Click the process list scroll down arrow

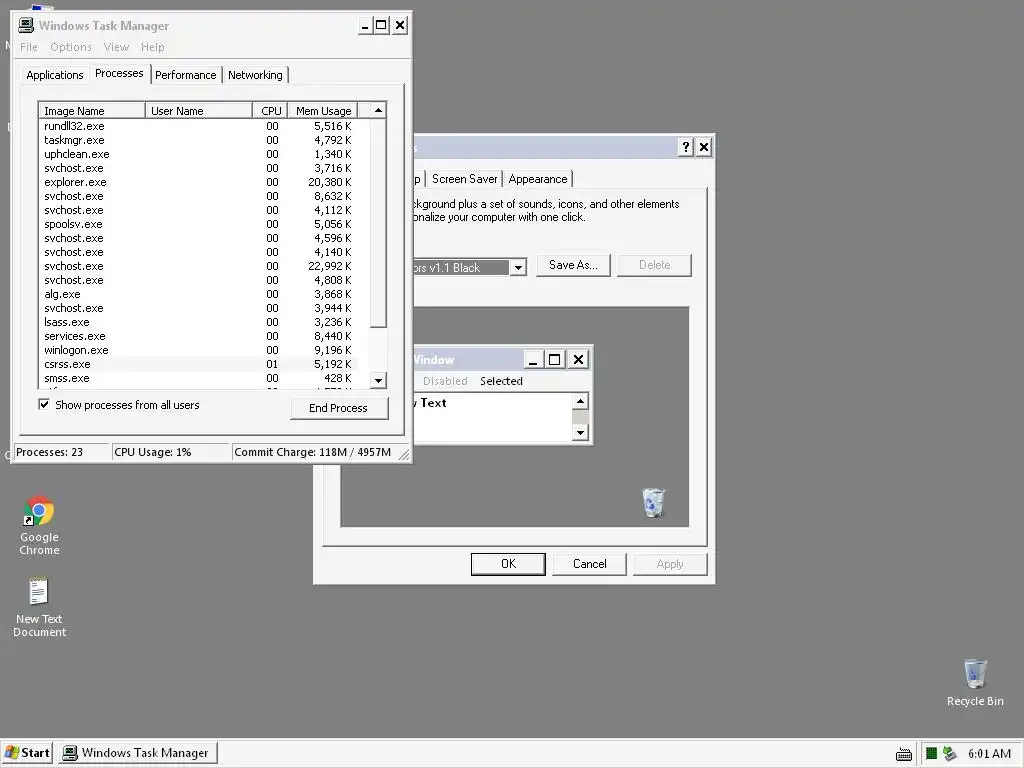click(x=378, y=380)
